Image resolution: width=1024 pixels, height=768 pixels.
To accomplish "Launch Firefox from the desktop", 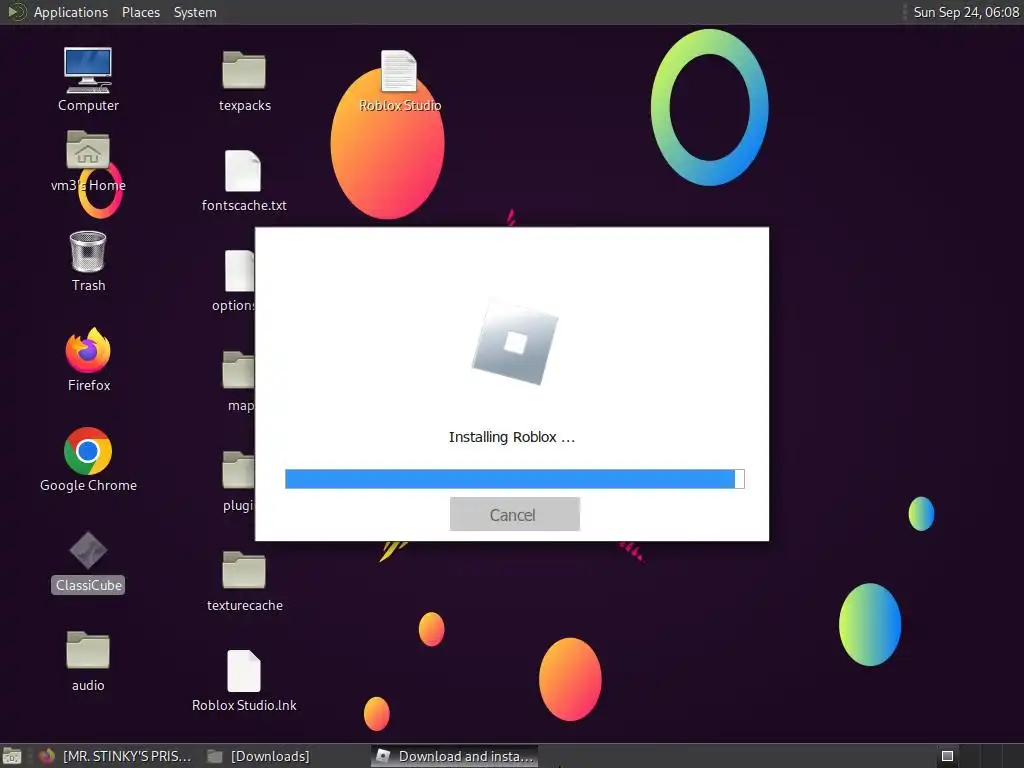I will (x=88, y=359).
